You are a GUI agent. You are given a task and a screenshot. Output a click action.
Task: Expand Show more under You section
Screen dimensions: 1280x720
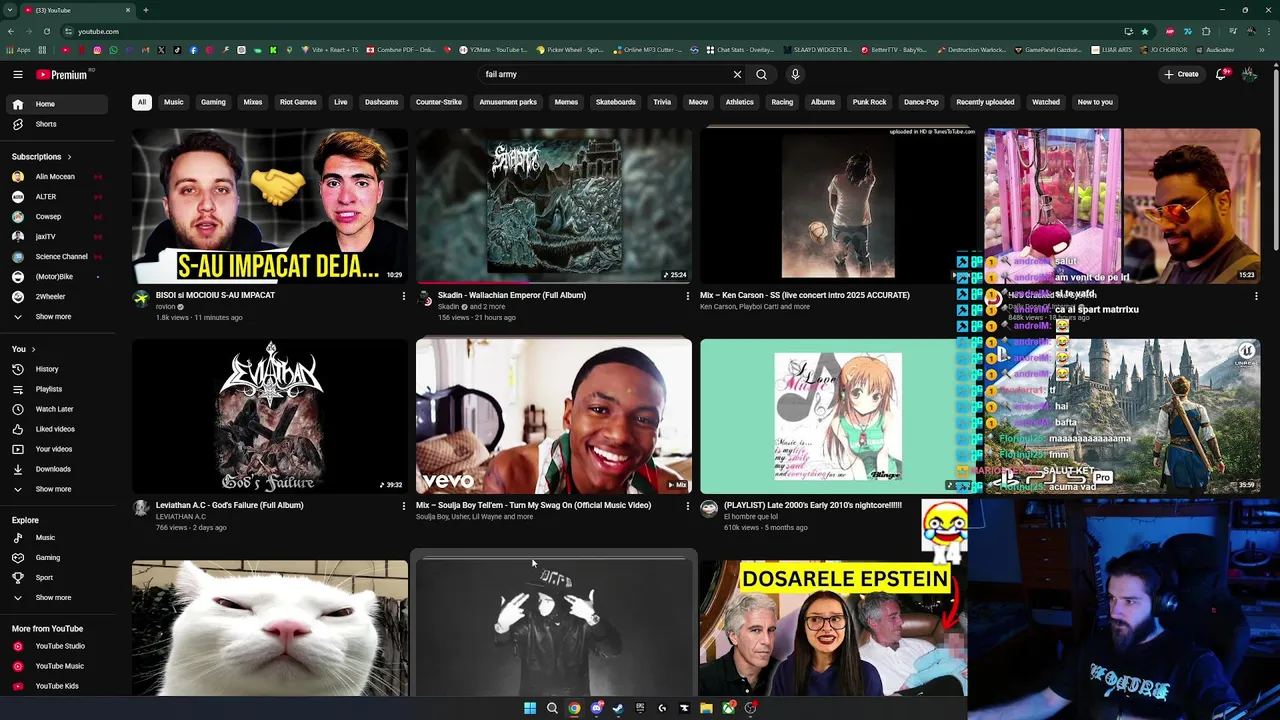58,489
